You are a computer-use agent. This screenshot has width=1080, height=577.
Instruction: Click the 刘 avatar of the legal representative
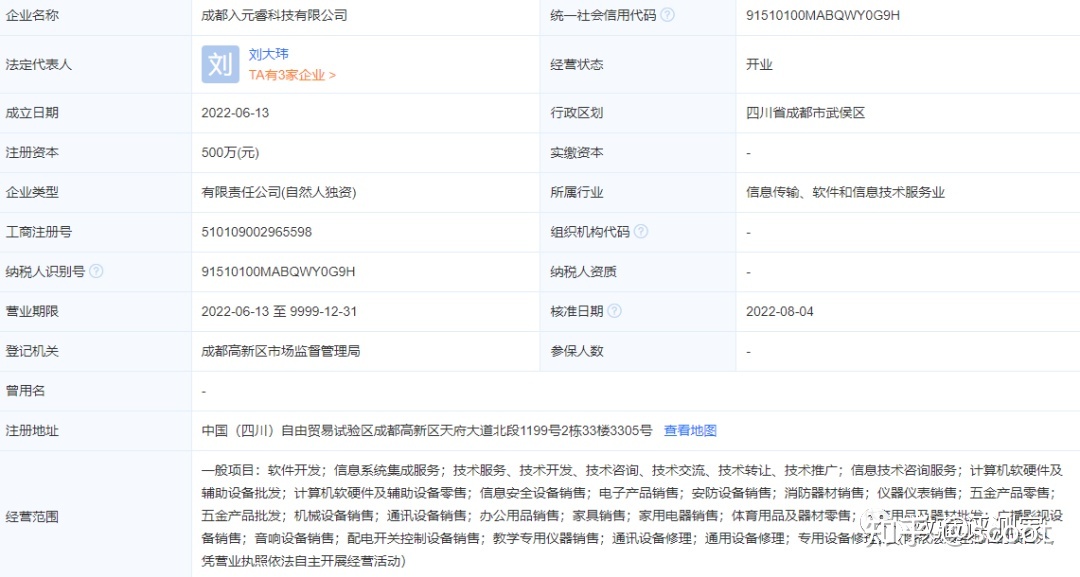coord(219,64)
